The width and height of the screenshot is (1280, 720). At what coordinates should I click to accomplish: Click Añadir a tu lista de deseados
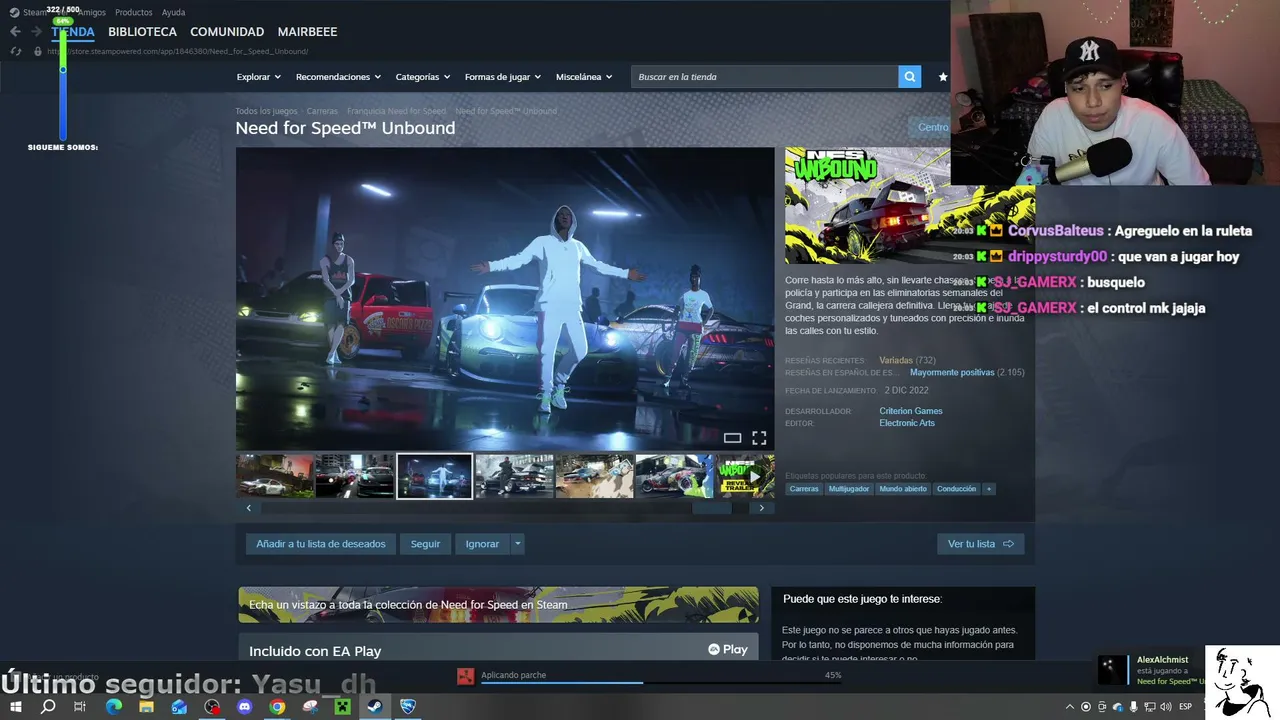321,544
